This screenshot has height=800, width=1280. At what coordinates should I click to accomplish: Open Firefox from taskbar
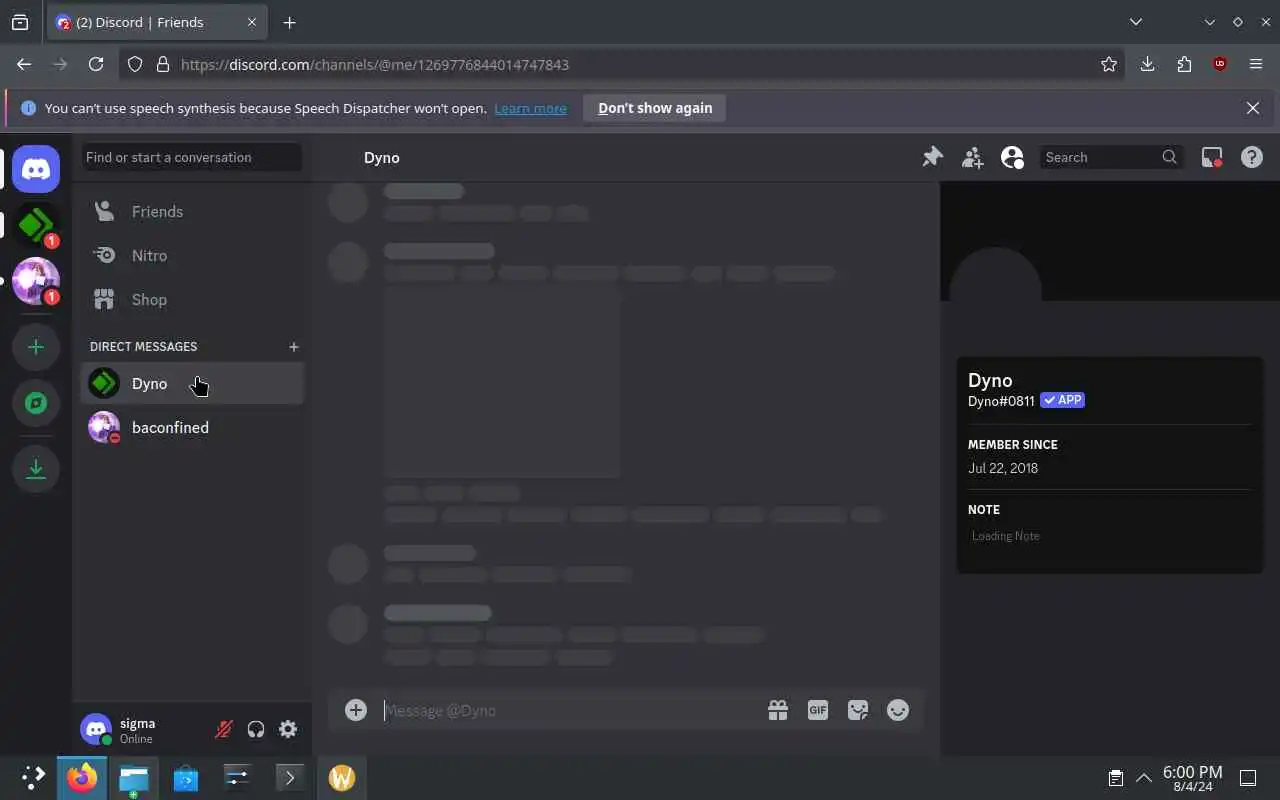coord(82,777)
